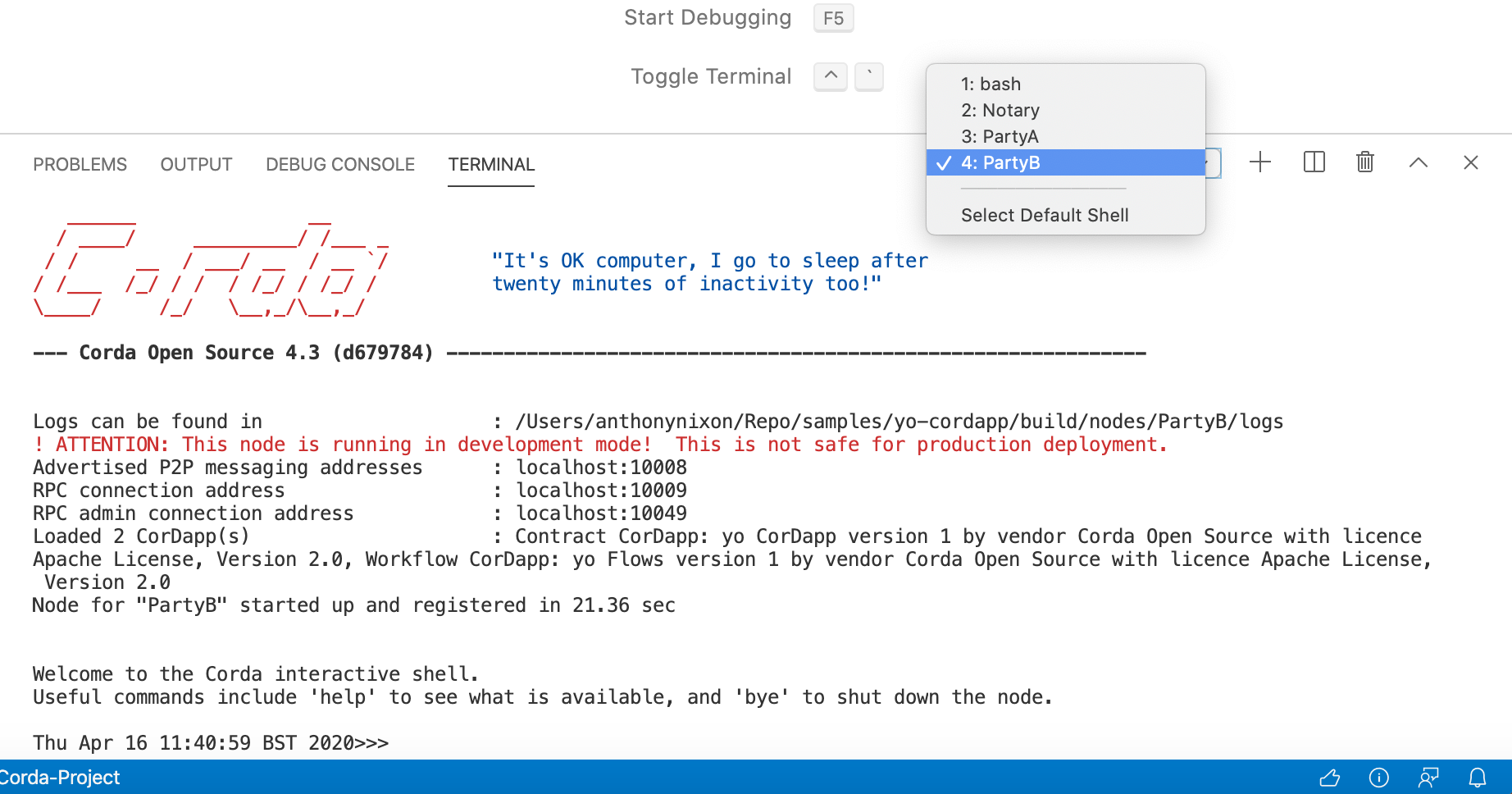Screen dimensions: 1512x794
Task: Choose '3: PartyA' terminal from dropdown
Action: tap(1065, 136)
